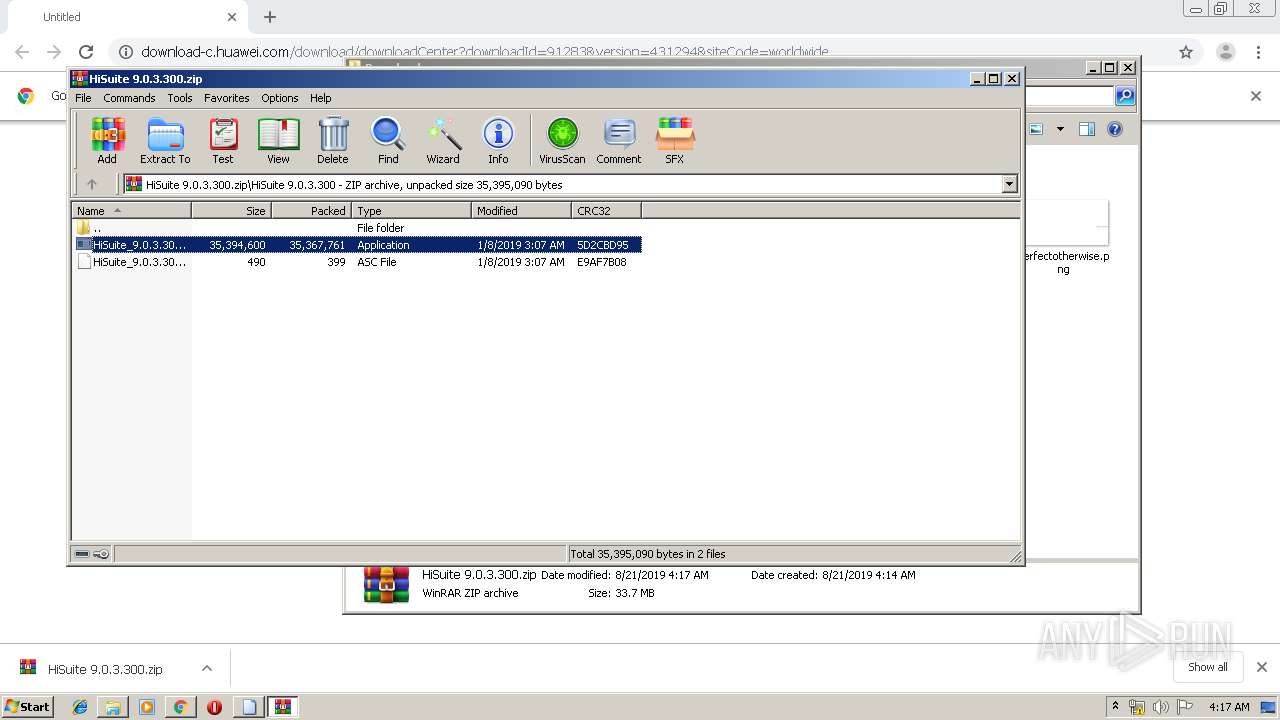Select the HiSuite Application file row

pyautogui.click(x=358, y=245)
